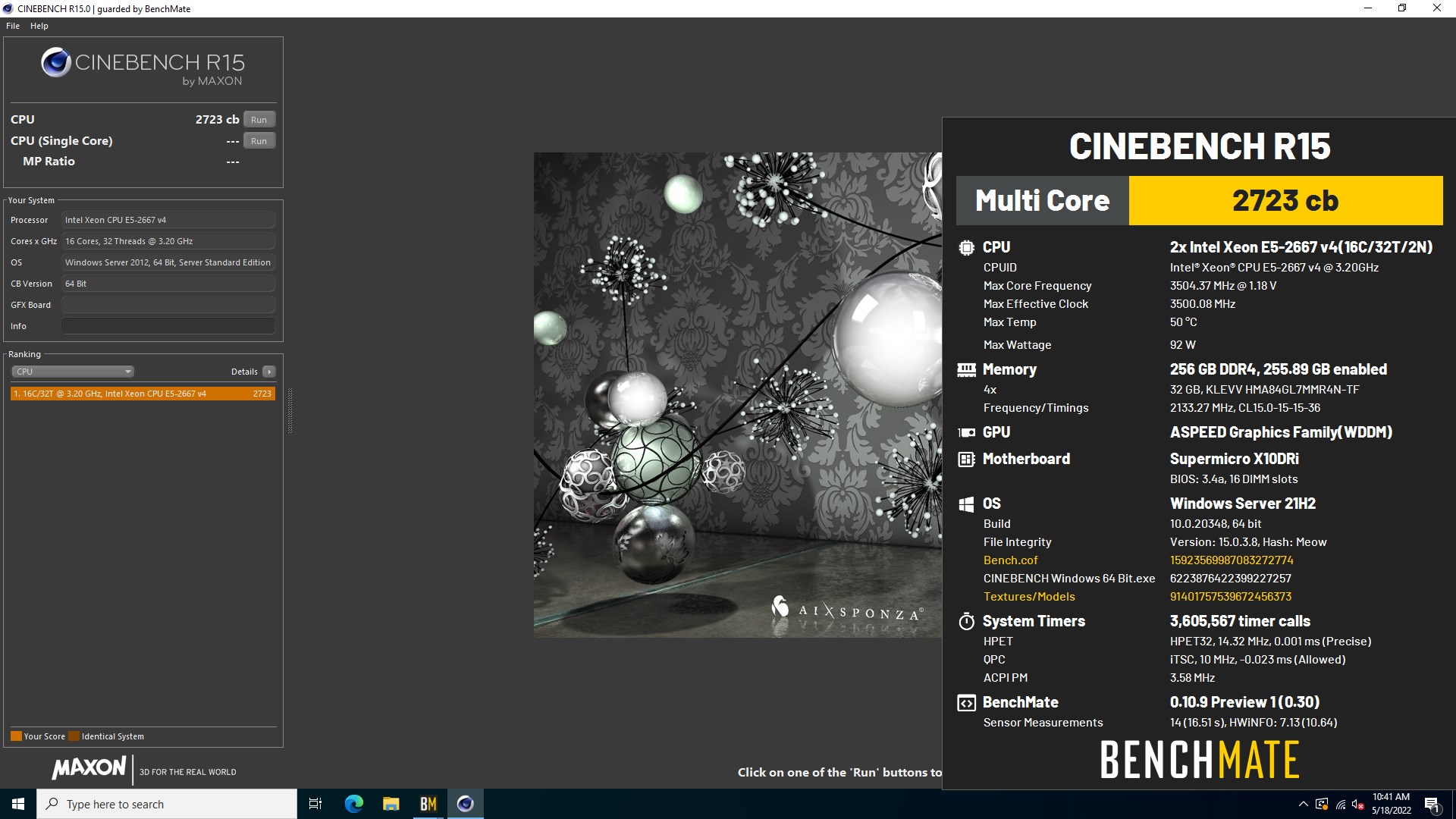Image resolution: width=1456 pixels, height=819 pixels.
Task: Click the GPU card icon in BenchMate
Action: point(966,432)
